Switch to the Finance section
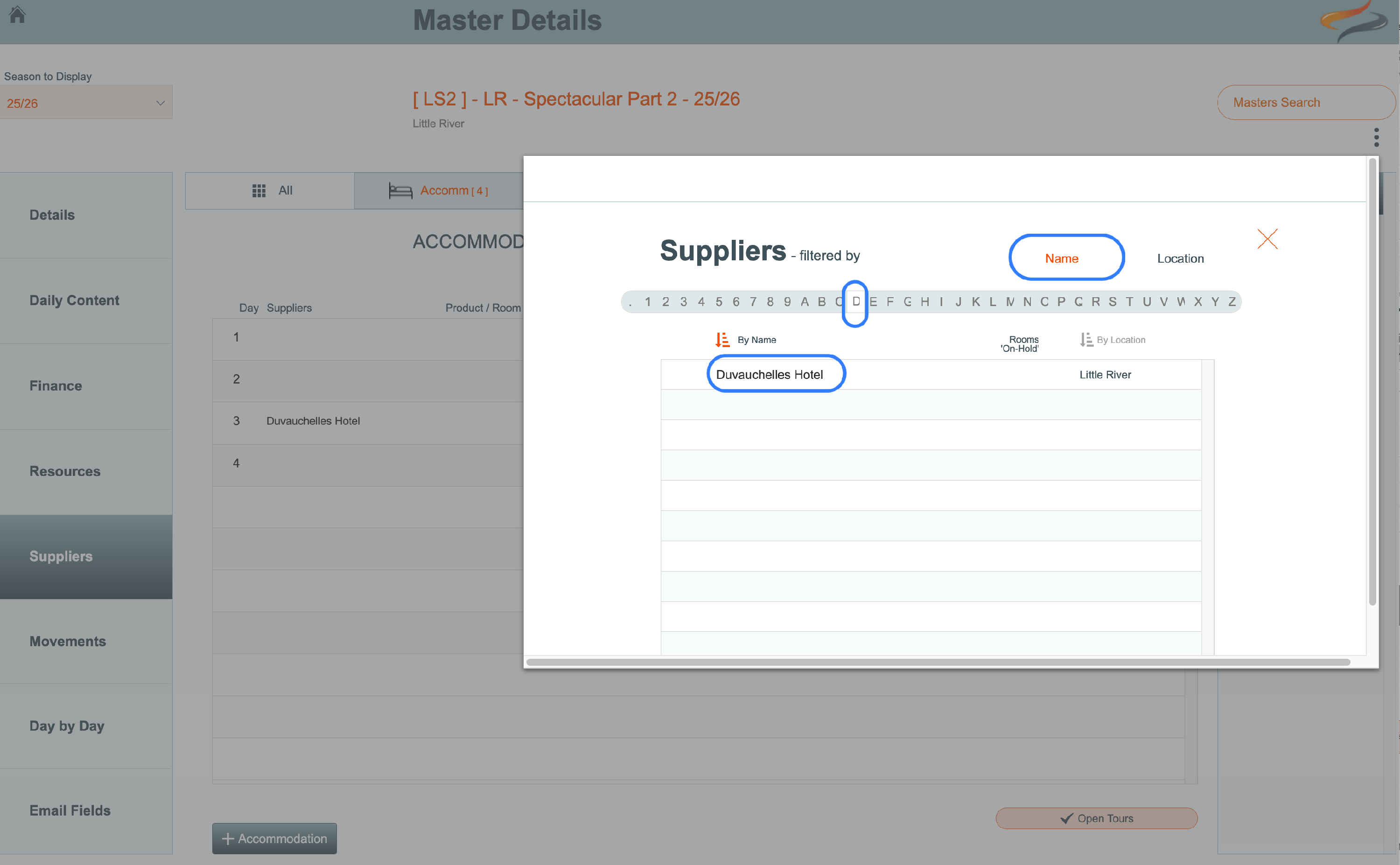Screen dimensions: 1400x865 tap(56, 385)
